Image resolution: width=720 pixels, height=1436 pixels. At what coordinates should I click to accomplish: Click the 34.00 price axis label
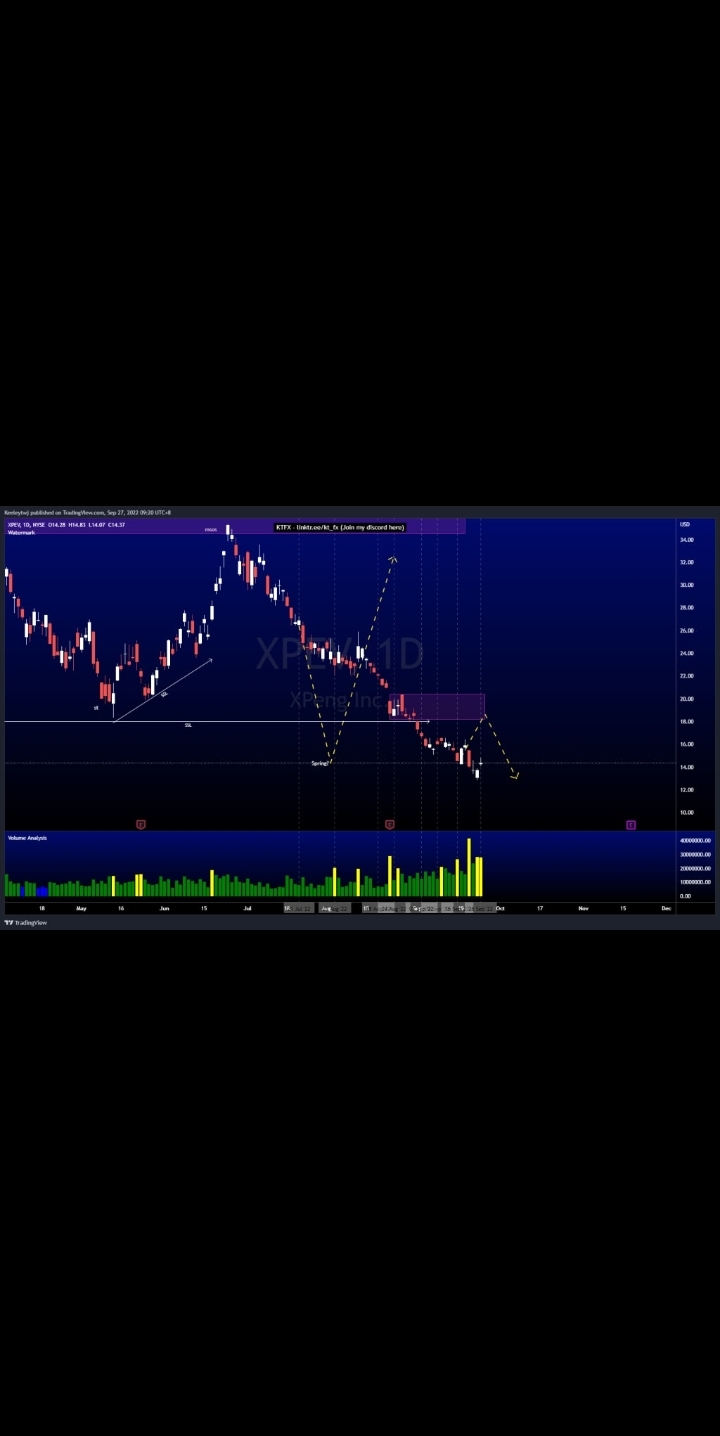click(x=687, y=540)
